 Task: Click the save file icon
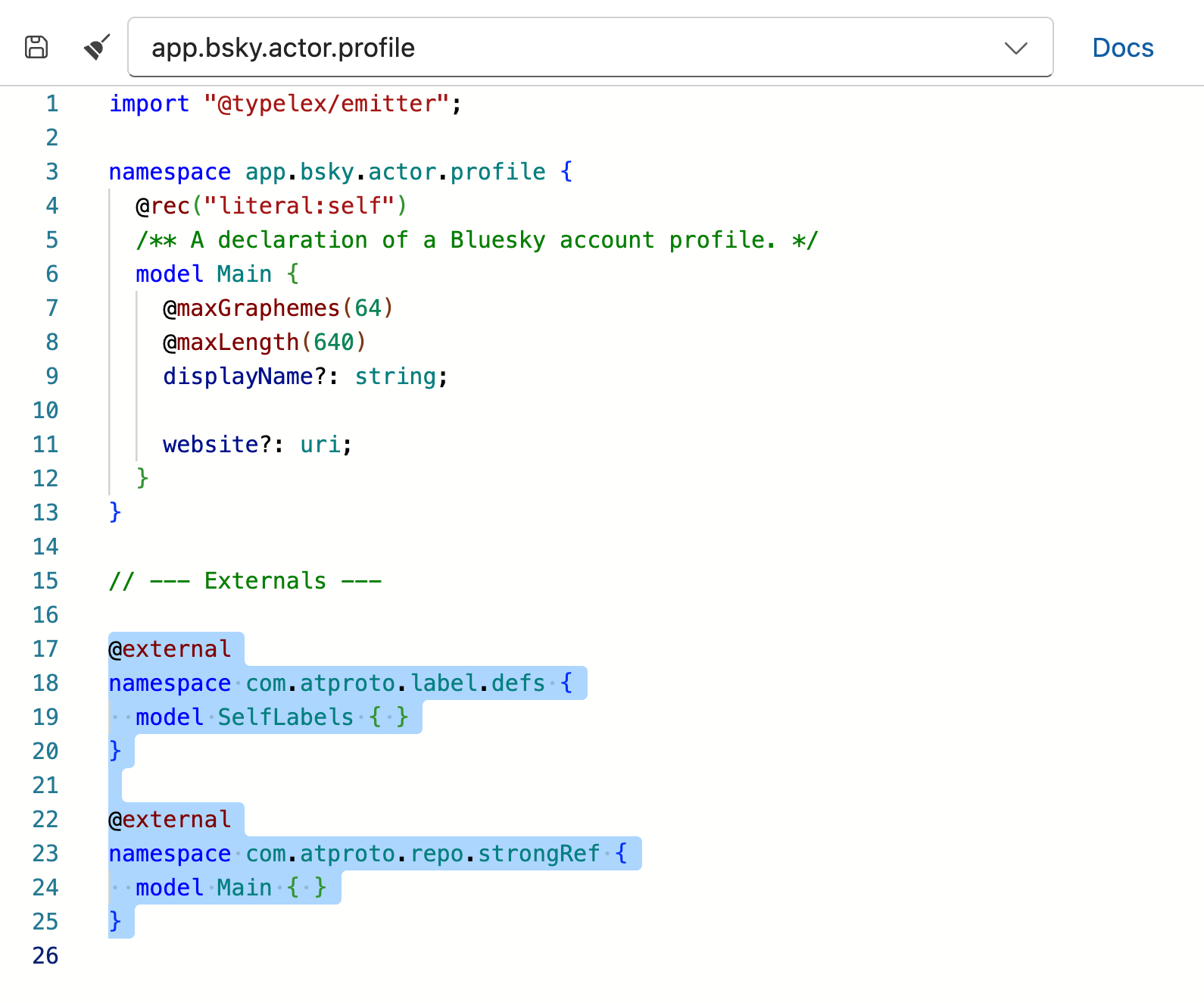(x=36, y=47)
